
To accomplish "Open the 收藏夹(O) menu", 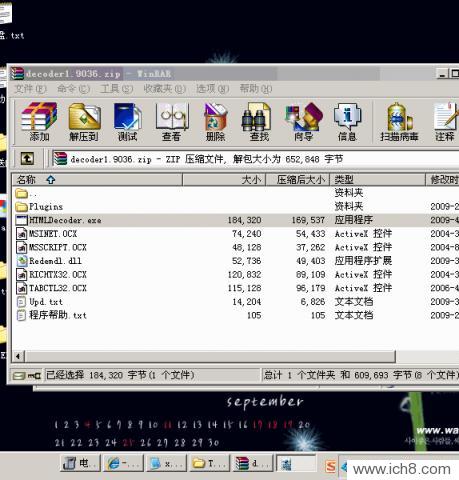I will coord(164,89).
